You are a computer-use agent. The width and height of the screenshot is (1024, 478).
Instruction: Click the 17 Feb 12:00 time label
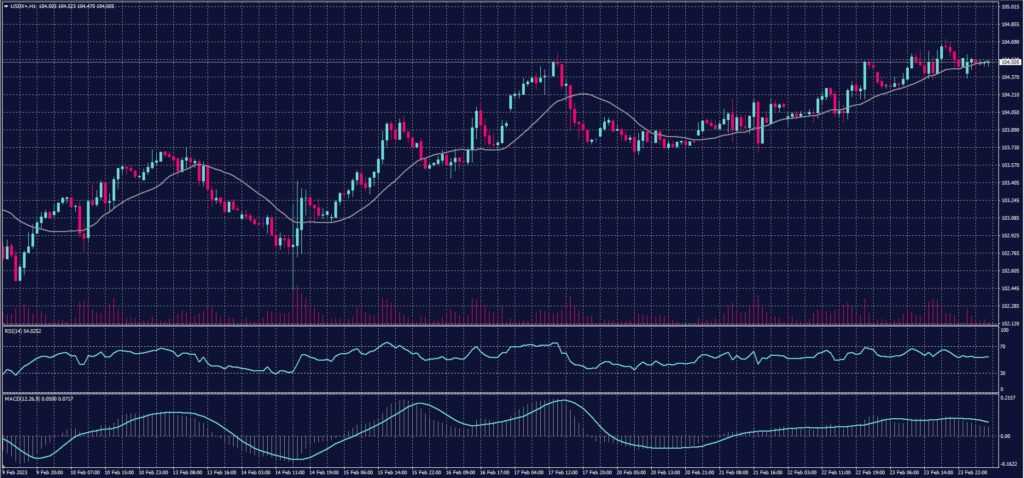click(x=563, y=472)
